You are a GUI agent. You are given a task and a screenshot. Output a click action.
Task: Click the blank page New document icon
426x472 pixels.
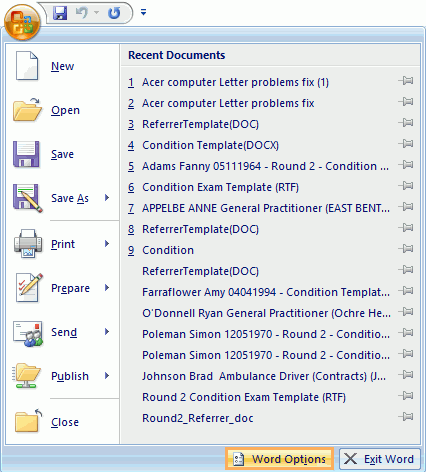point(27,66)
